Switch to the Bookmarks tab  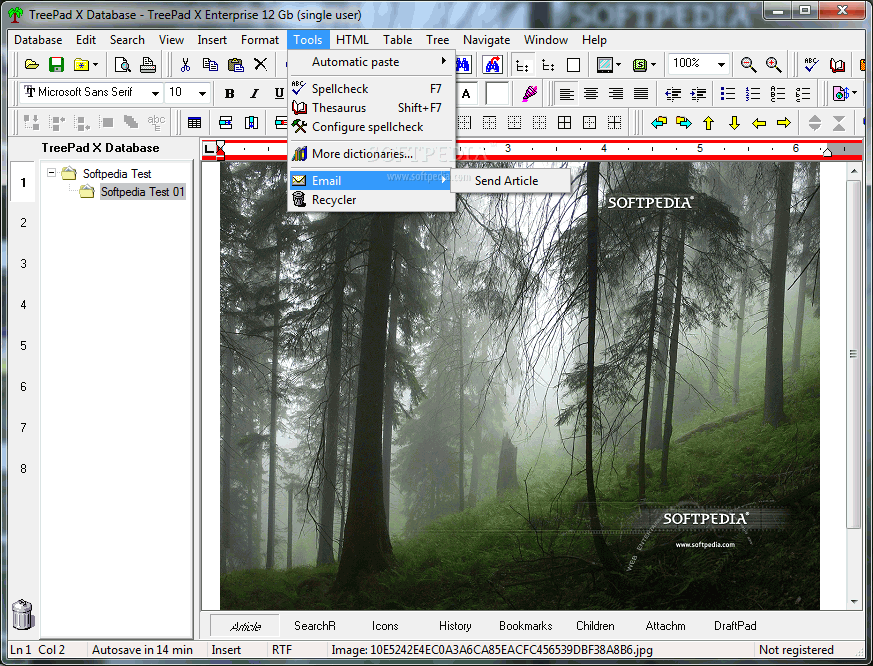point(526,626)
